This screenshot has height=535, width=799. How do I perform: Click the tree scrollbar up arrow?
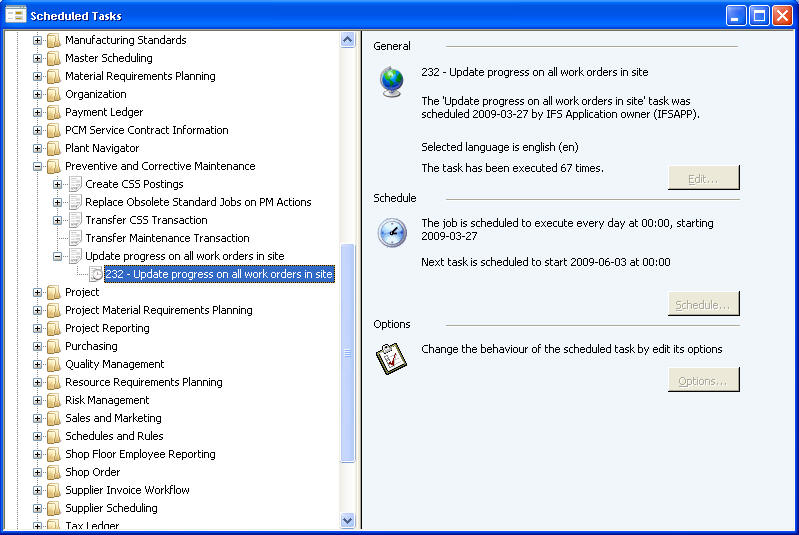[x=348, y=40]
